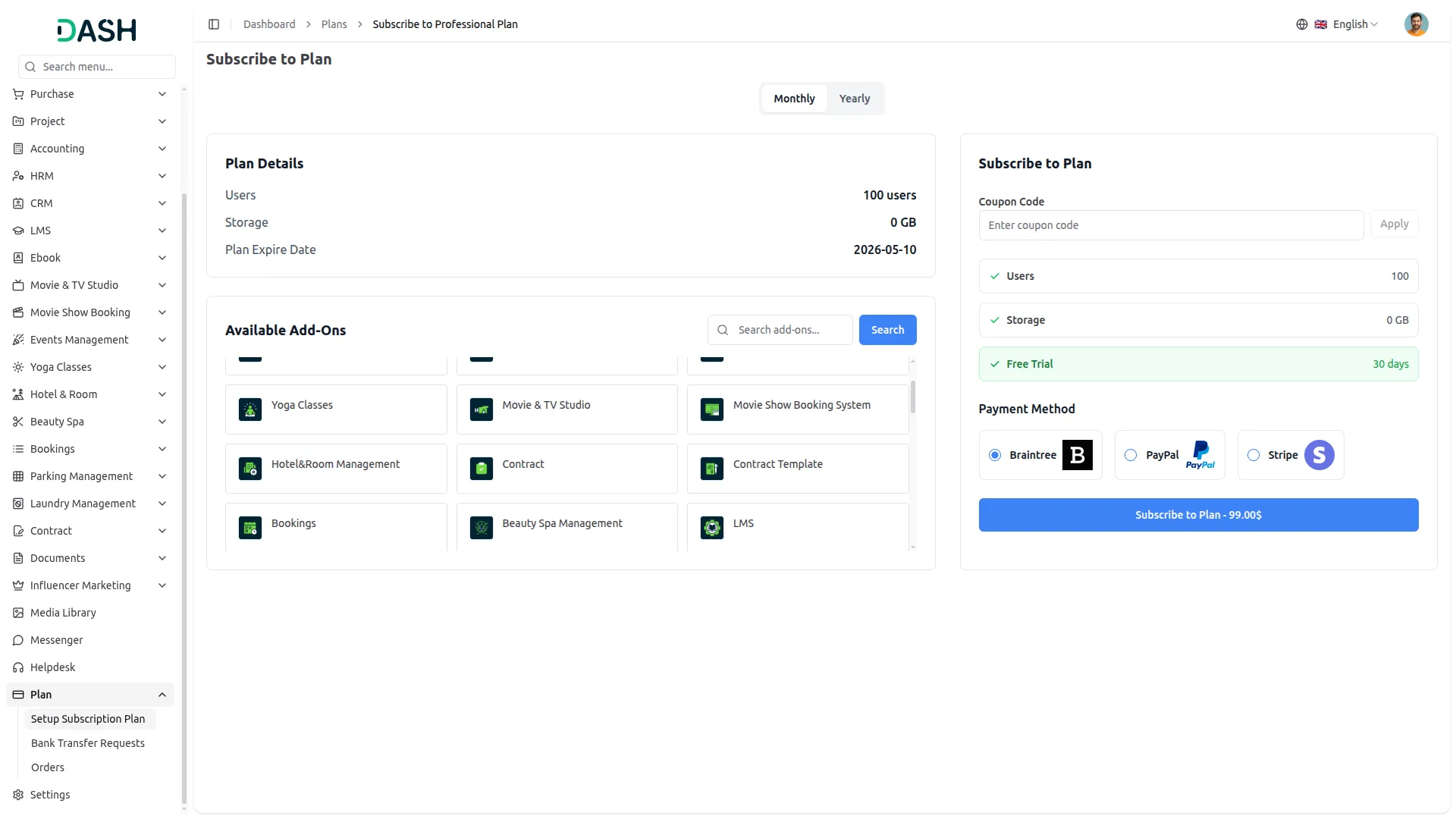Image resolution: width=1456 pixels, height=819 pixels.
Task: Click the add-ons list scrollbar
Action: point(913,397)
